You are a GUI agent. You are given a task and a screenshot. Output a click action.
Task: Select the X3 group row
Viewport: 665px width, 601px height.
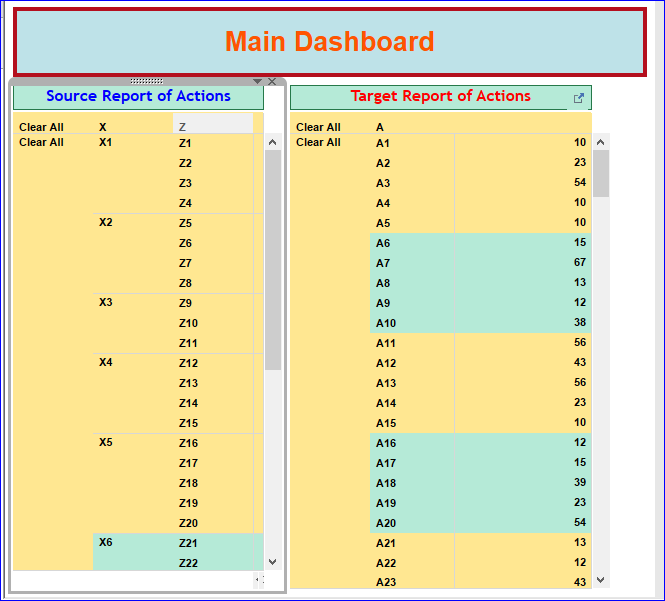click(x=106, y=302)
